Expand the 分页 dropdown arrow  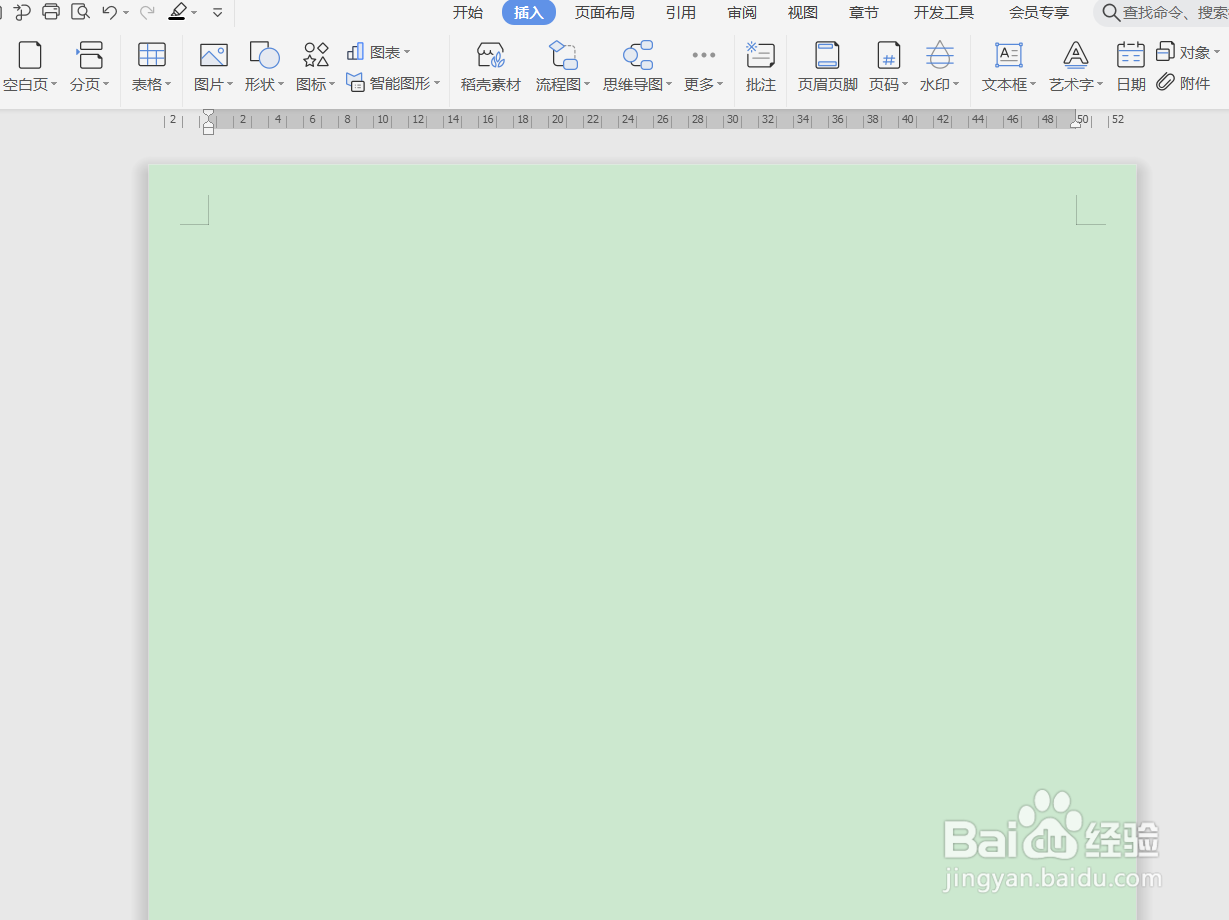click(106, 85)
